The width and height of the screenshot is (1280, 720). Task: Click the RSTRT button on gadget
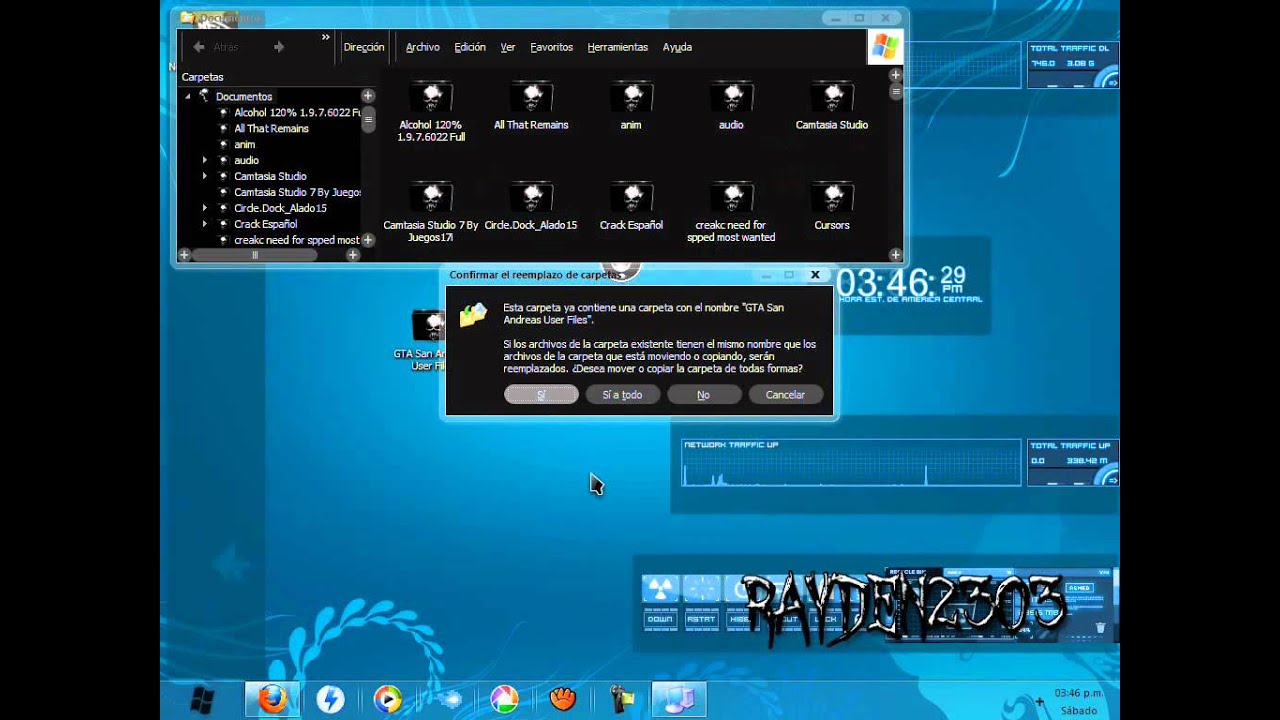701,619
